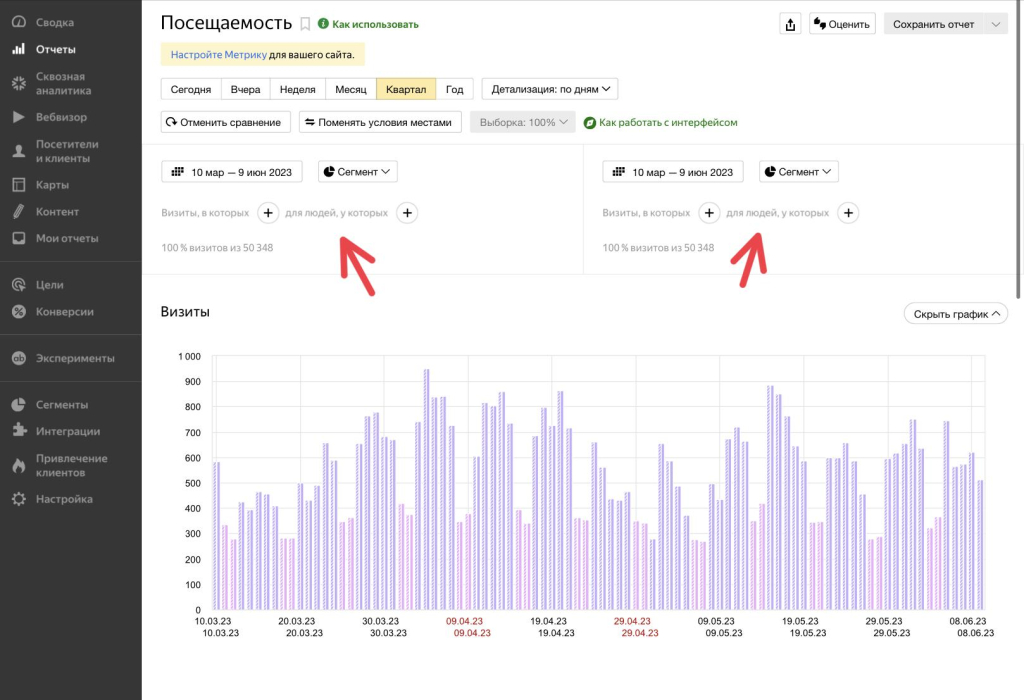
Task: Open the right date range 10 мар — 9 июн 2023
Action: point(674,172)
